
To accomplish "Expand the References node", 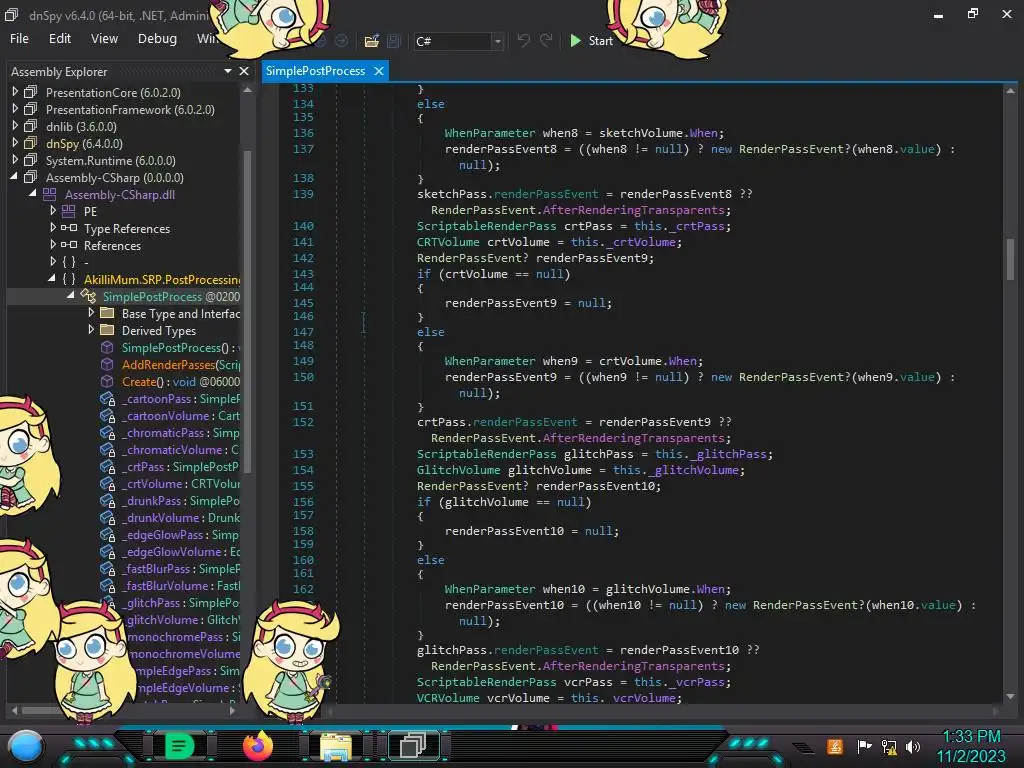I will [53, 245].
